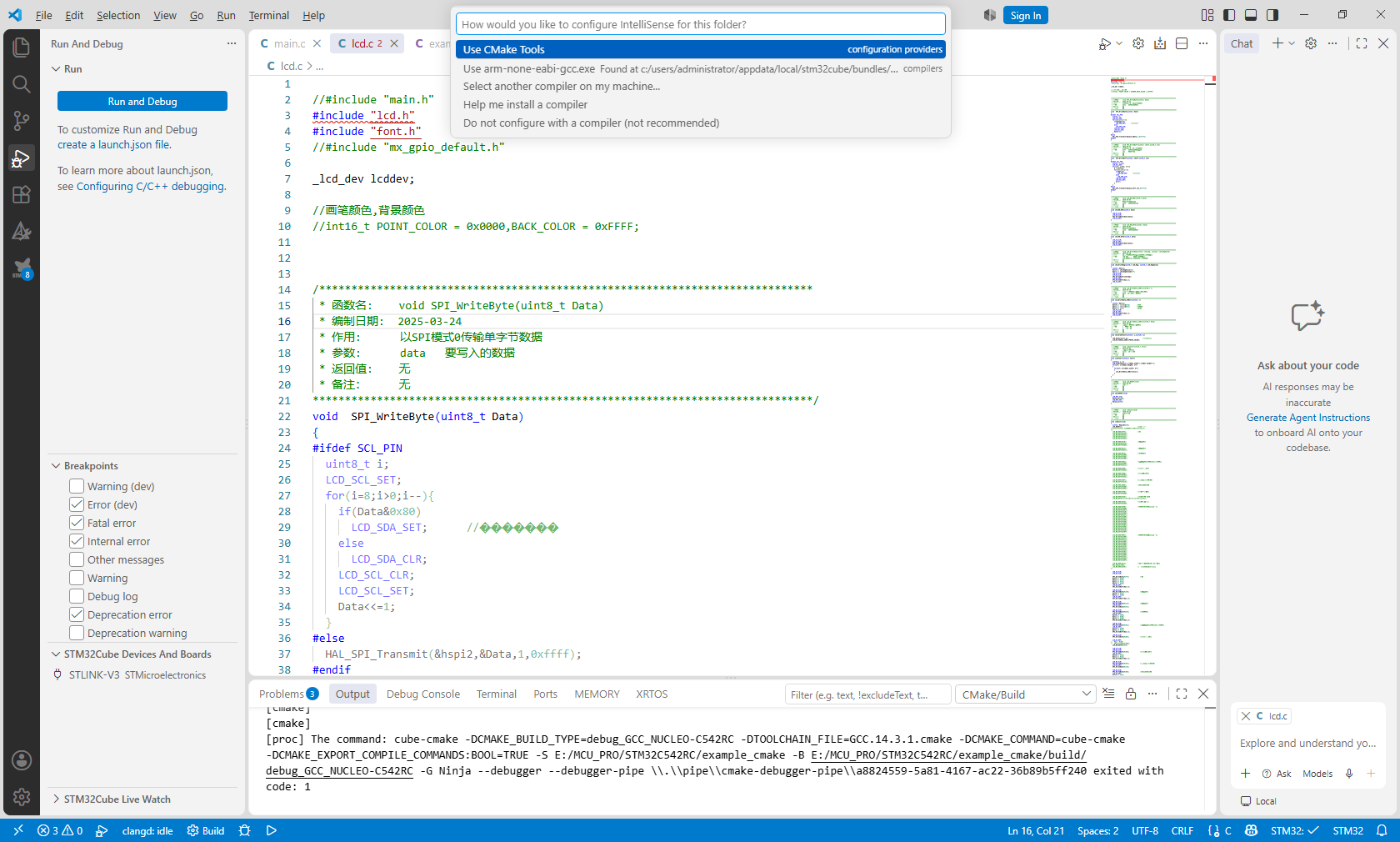
Task: Toggle output scroll lock icon
Action: click(x=1131, y=694)
